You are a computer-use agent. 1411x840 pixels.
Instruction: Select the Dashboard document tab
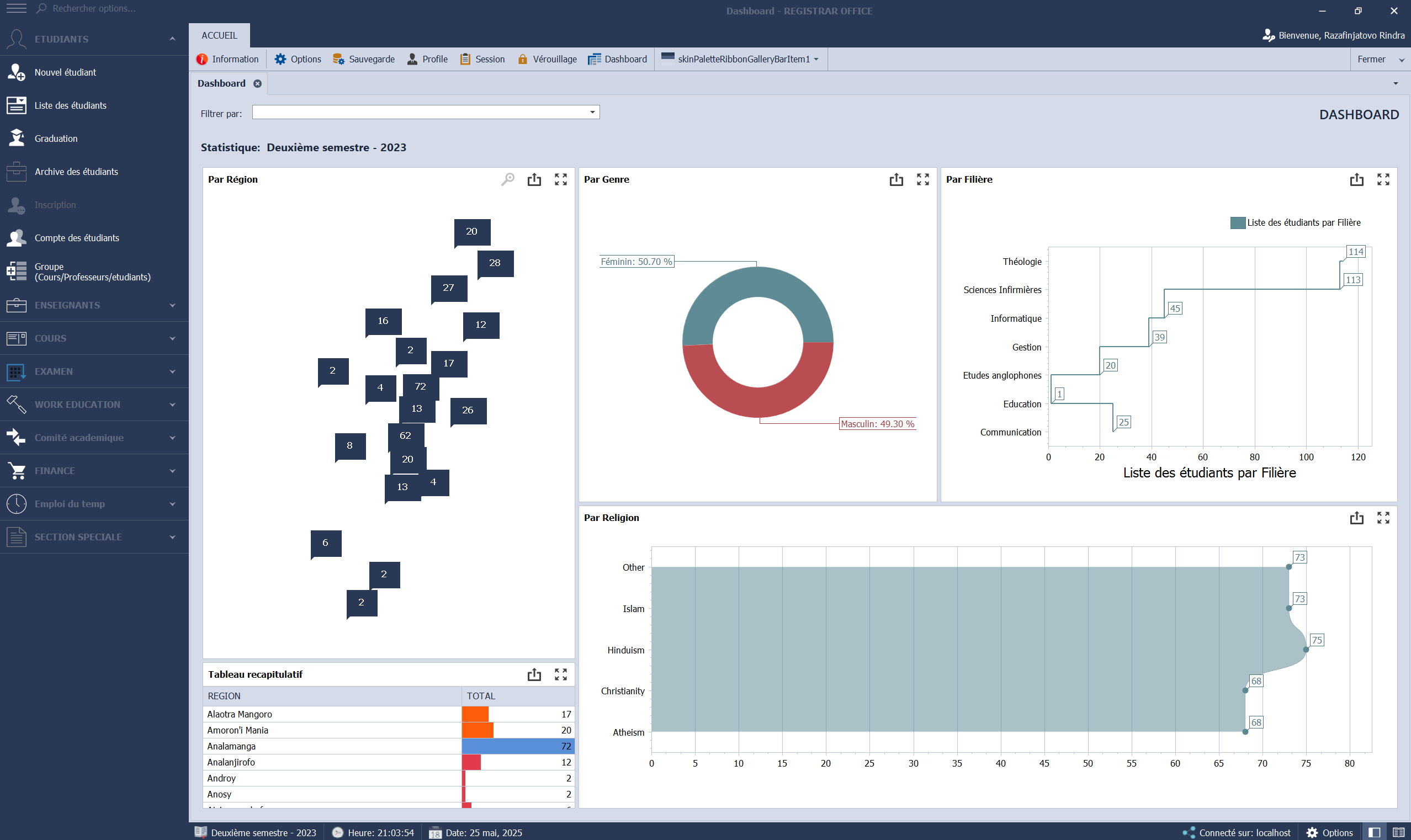(x=221, y=83)
